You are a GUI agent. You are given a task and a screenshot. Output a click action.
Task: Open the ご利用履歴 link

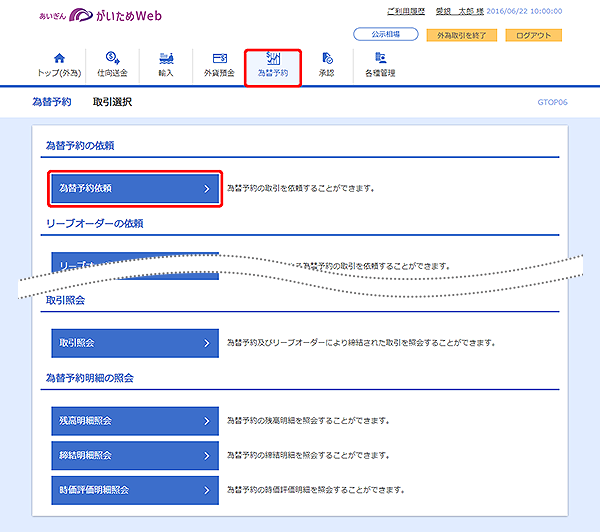coord(406,11)
